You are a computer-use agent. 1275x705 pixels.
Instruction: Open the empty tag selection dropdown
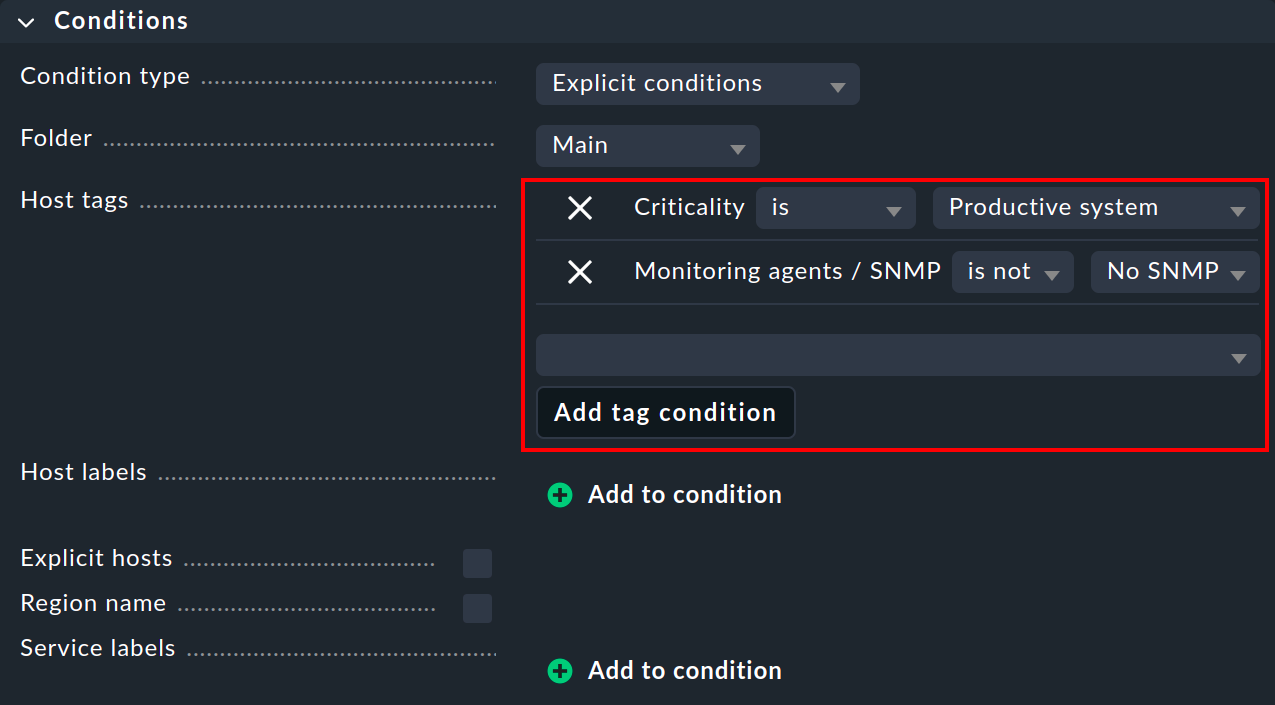pyautogui.click(x=897, y=355)
